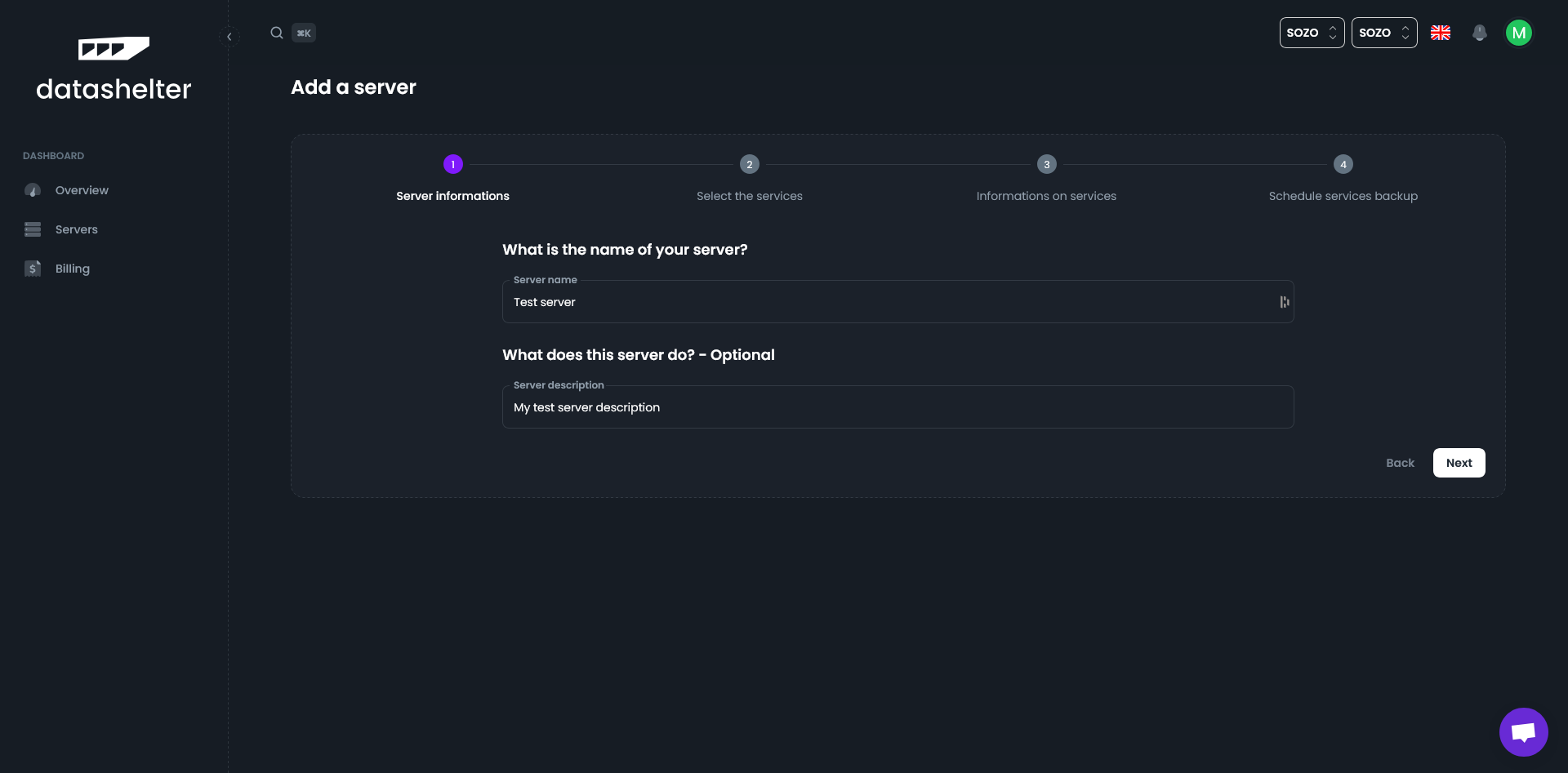This screenshot has height=773, width=1568.
Task: Open Billing page in sidebar
Action: point(72,269)
